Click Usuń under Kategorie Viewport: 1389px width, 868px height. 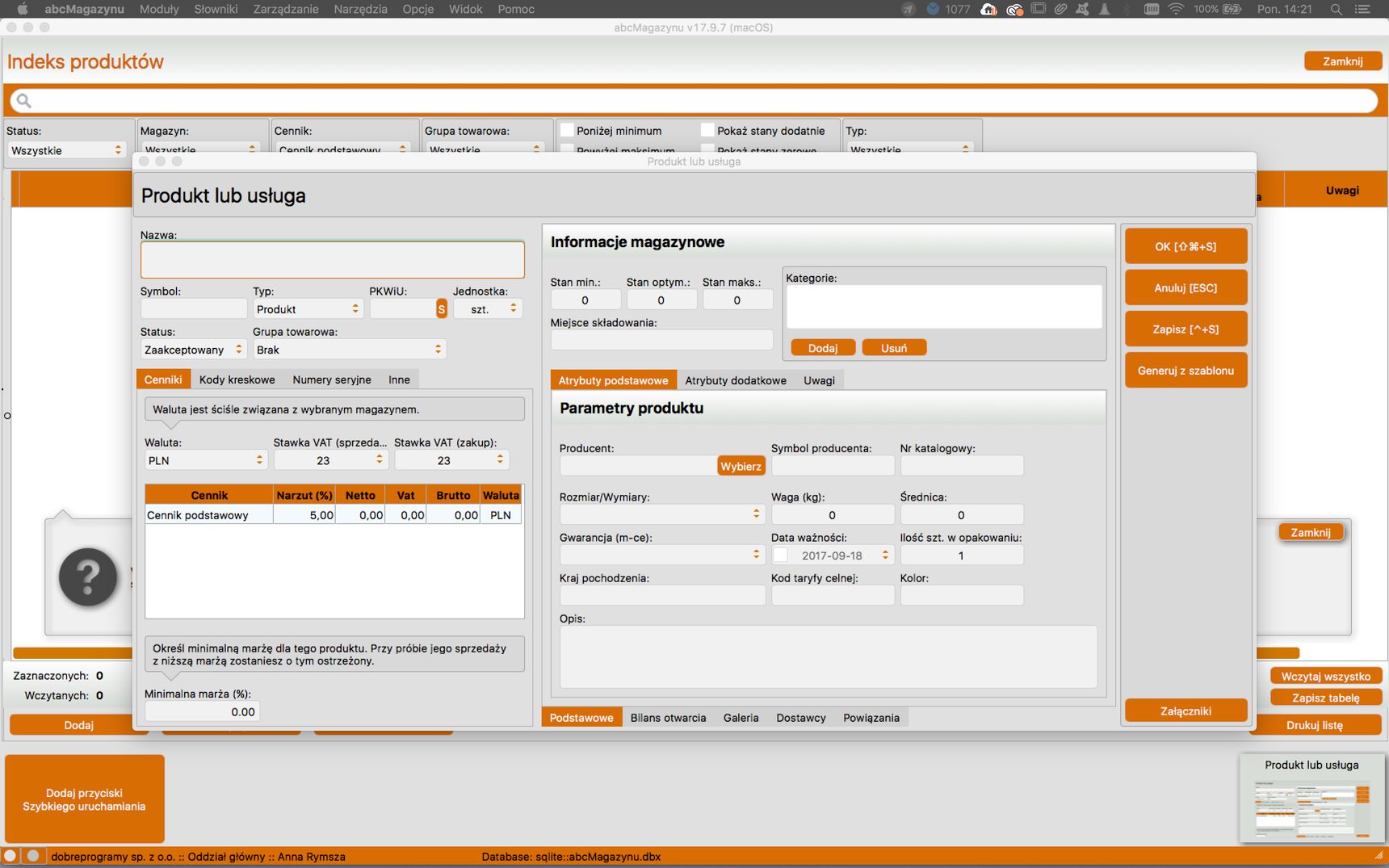point(894,348)
